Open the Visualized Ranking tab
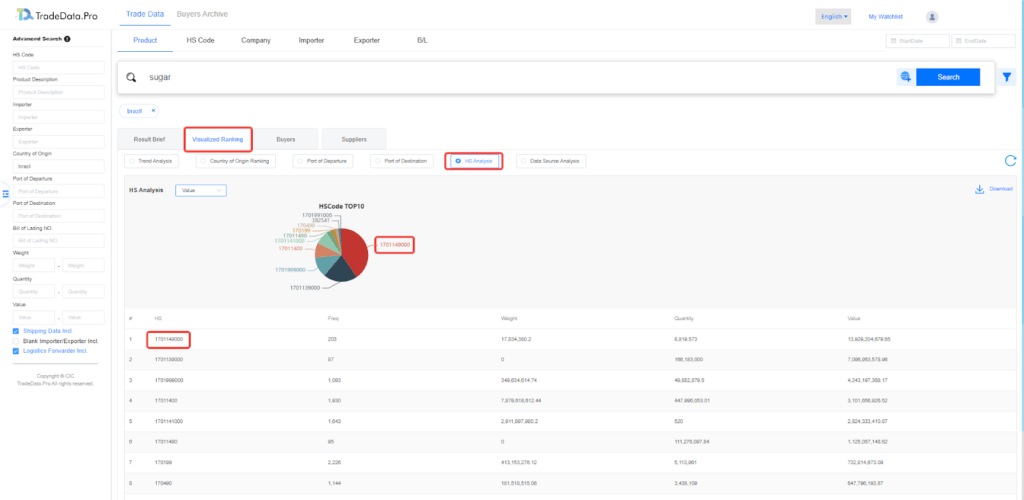 (218, 140)
